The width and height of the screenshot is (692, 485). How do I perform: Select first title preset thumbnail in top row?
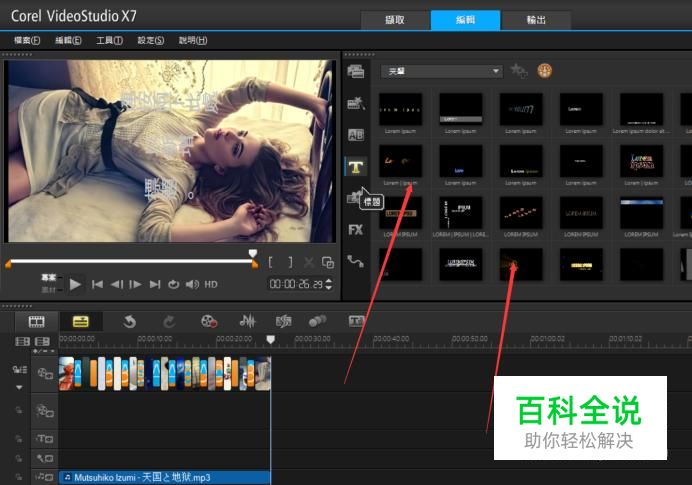(x=400, y=109)
